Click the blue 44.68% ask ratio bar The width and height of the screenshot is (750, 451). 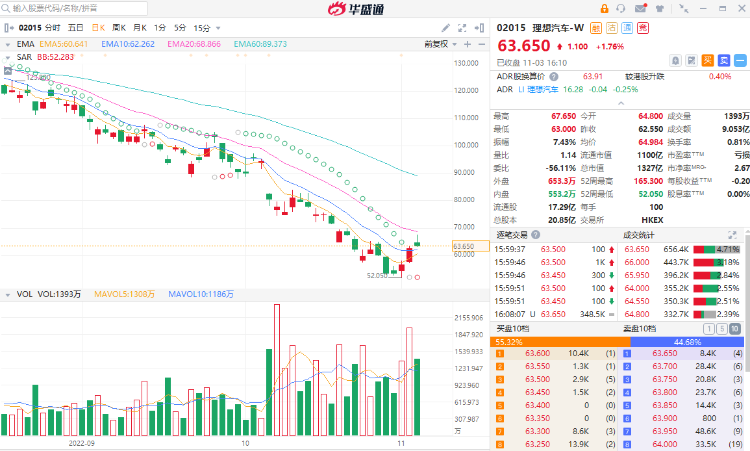click(687, 342)
